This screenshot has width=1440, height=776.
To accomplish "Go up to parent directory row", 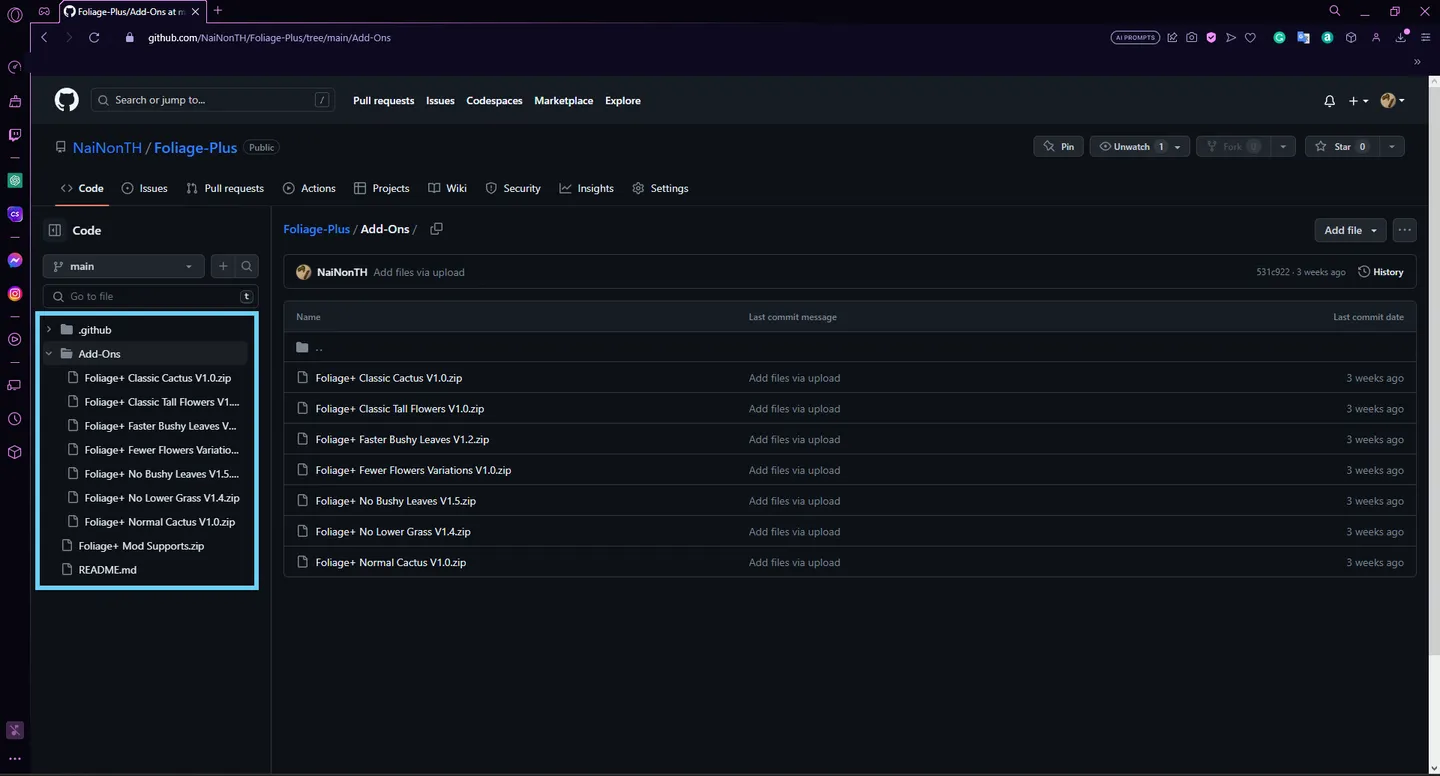I will 849,347.
